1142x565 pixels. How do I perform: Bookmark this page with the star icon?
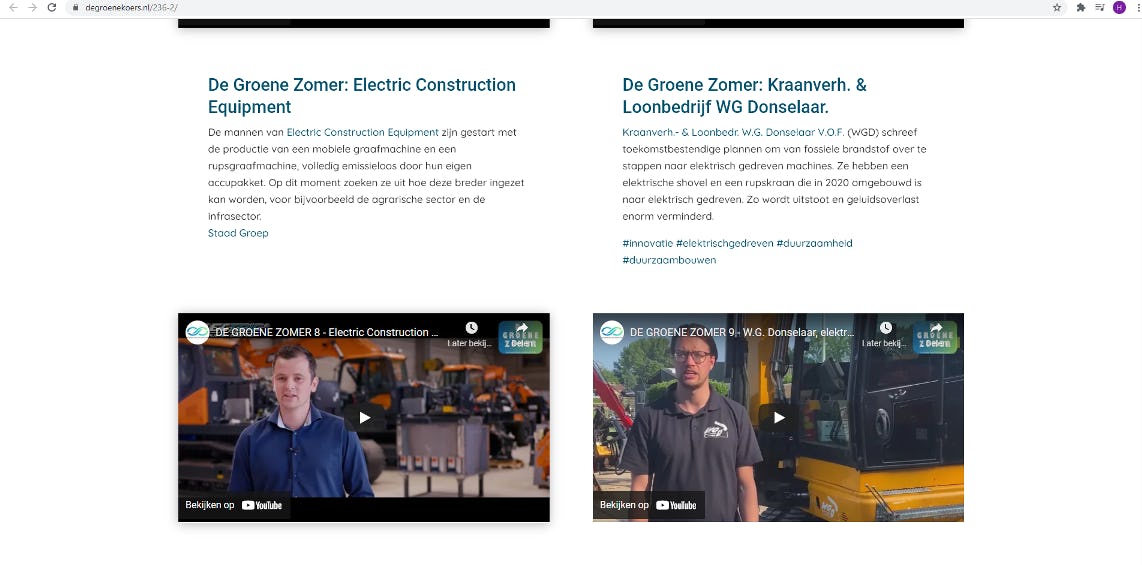click(x=1057, y=7)
